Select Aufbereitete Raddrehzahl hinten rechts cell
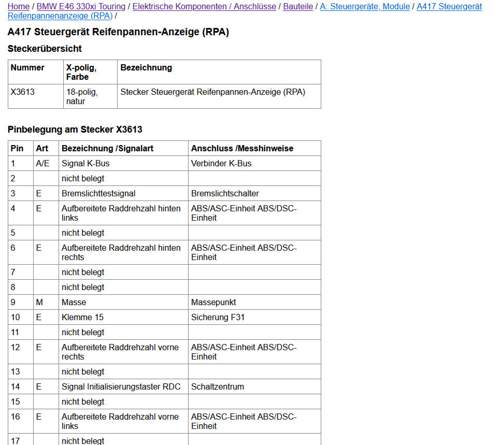The height and width of the screenshot is (445, 500). pyautogui.click(x=123, y=252)
